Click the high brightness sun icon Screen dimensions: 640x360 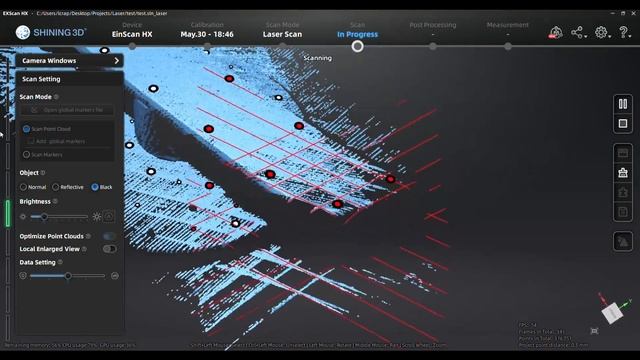[x=97, y=217]
